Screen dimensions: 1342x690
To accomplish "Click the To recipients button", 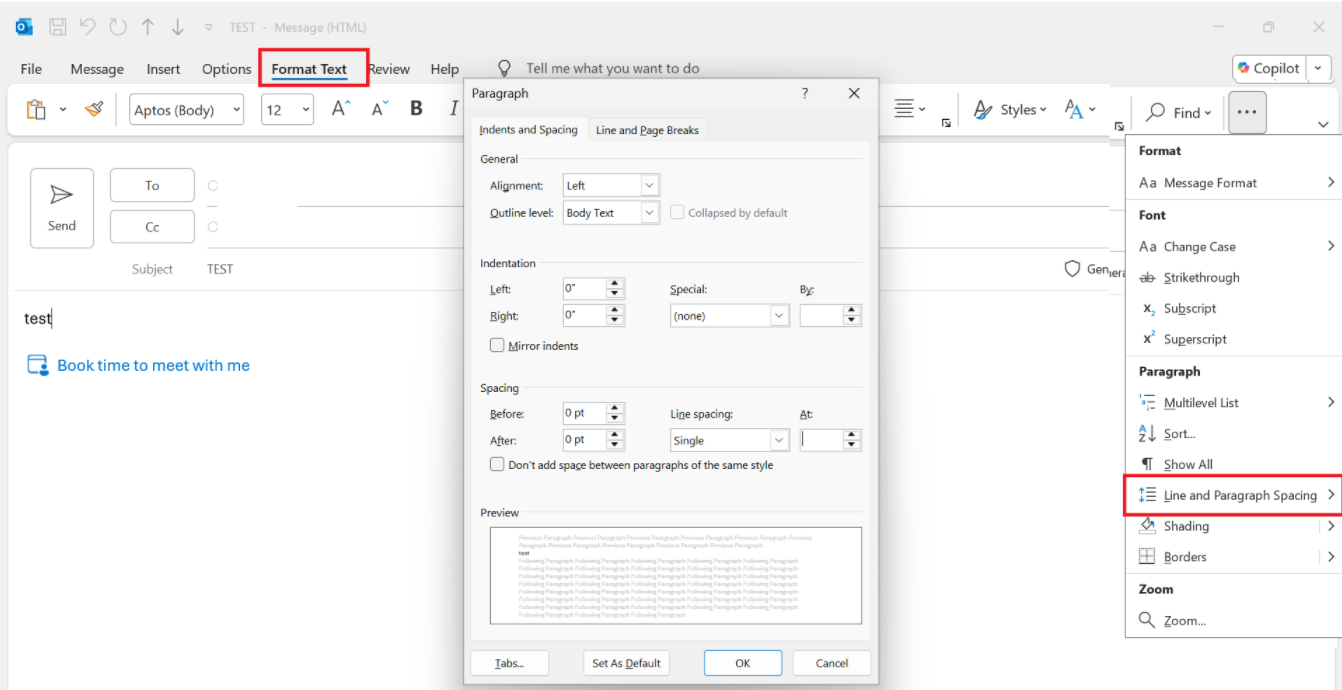I will point(152,185).
